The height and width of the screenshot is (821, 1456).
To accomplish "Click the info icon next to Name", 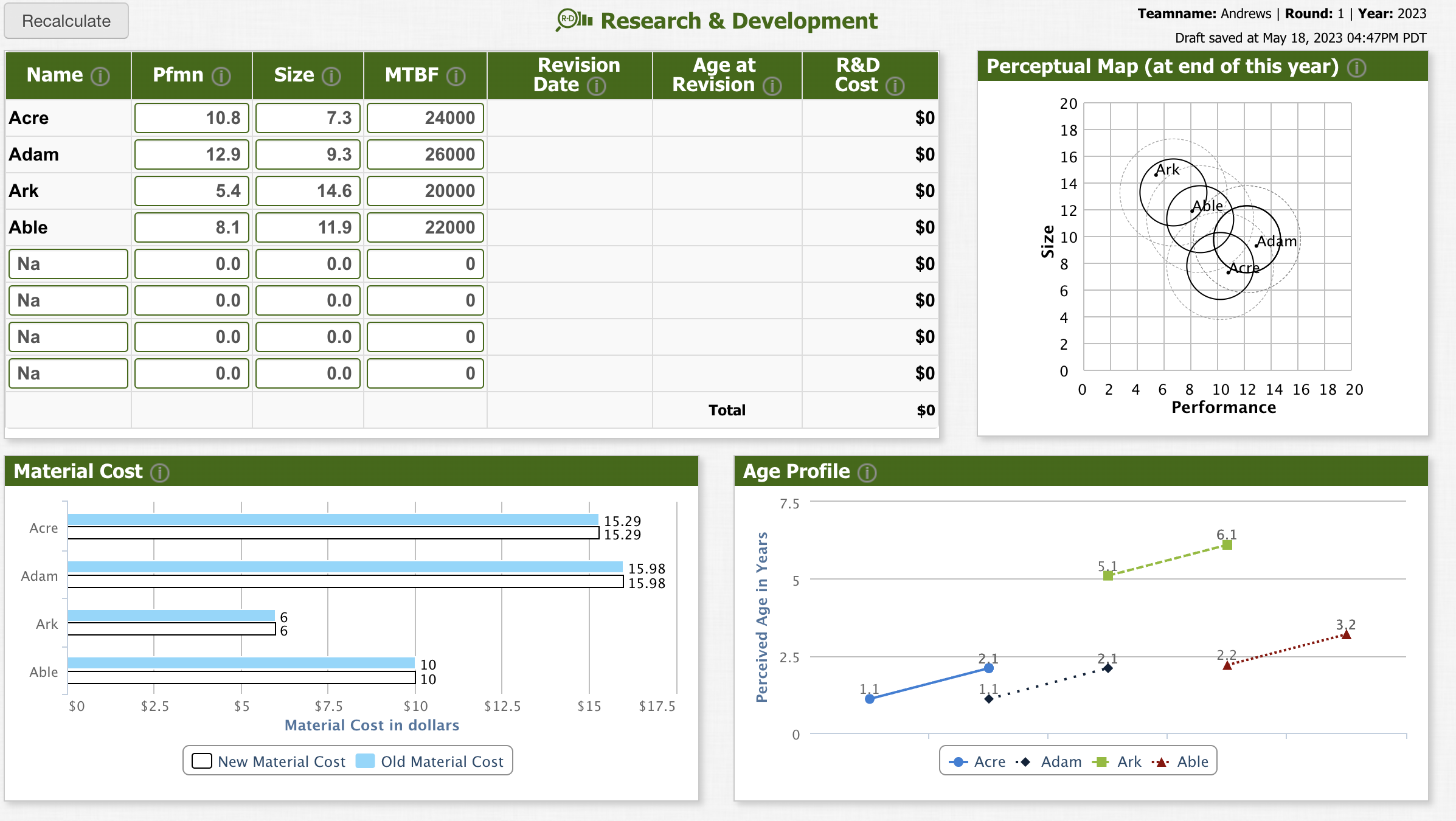I will pyautogui.click(x=100, y=76).
